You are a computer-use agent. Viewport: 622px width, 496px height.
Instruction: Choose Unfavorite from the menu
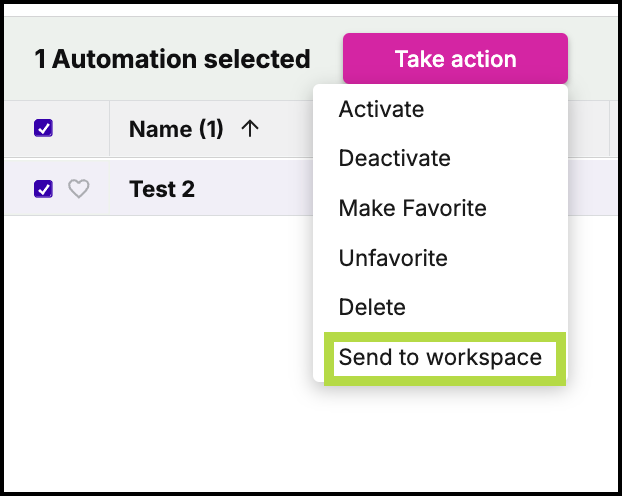393,258
